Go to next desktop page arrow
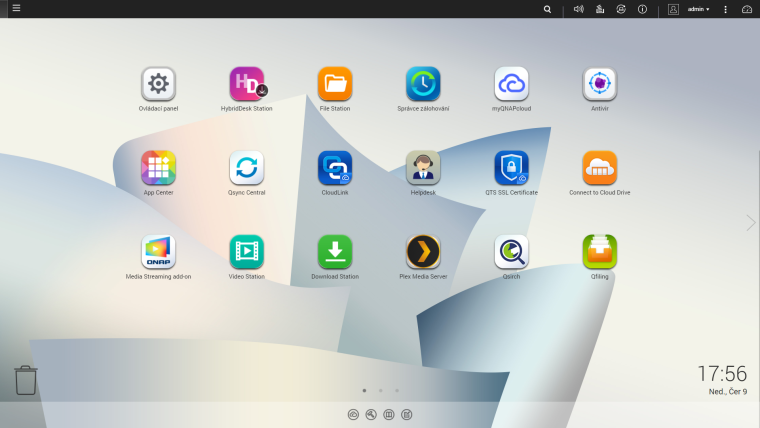Viewport: 760px width, 428px height. tap(751, 222)
